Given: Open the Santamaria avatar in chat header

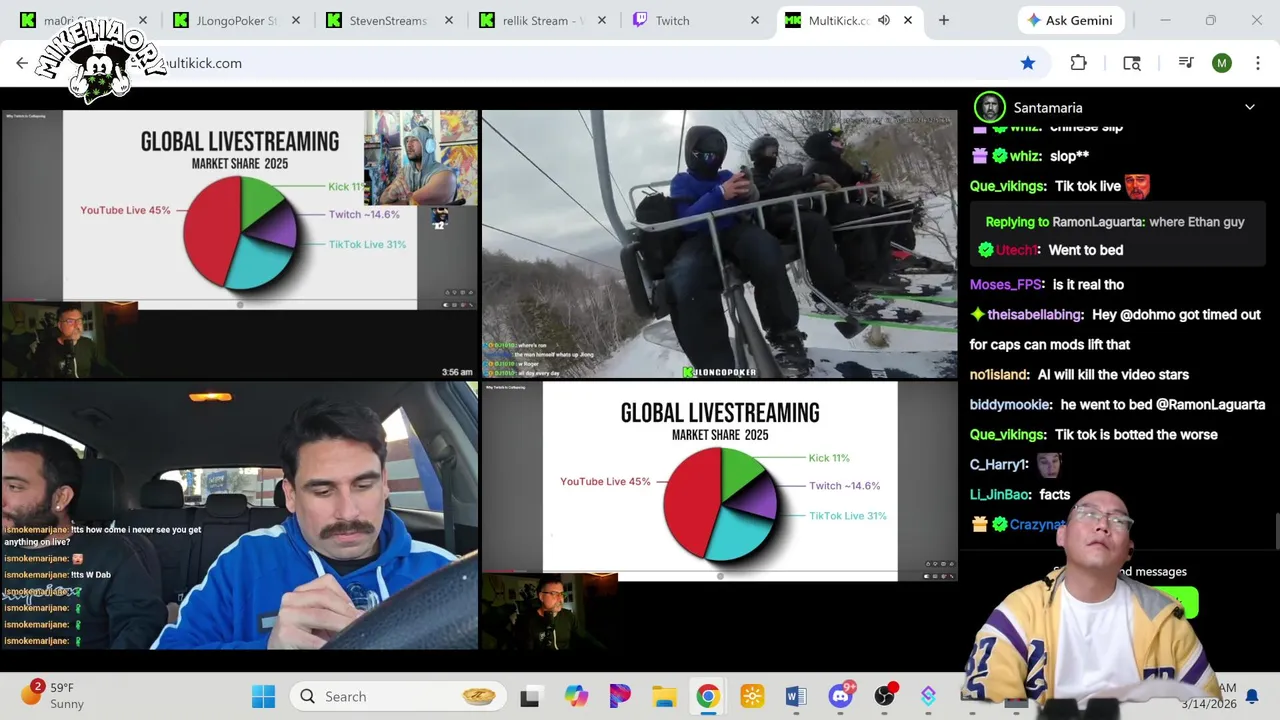Looking at the screenshot, I should pyautogui.click(x=989, y=107).
